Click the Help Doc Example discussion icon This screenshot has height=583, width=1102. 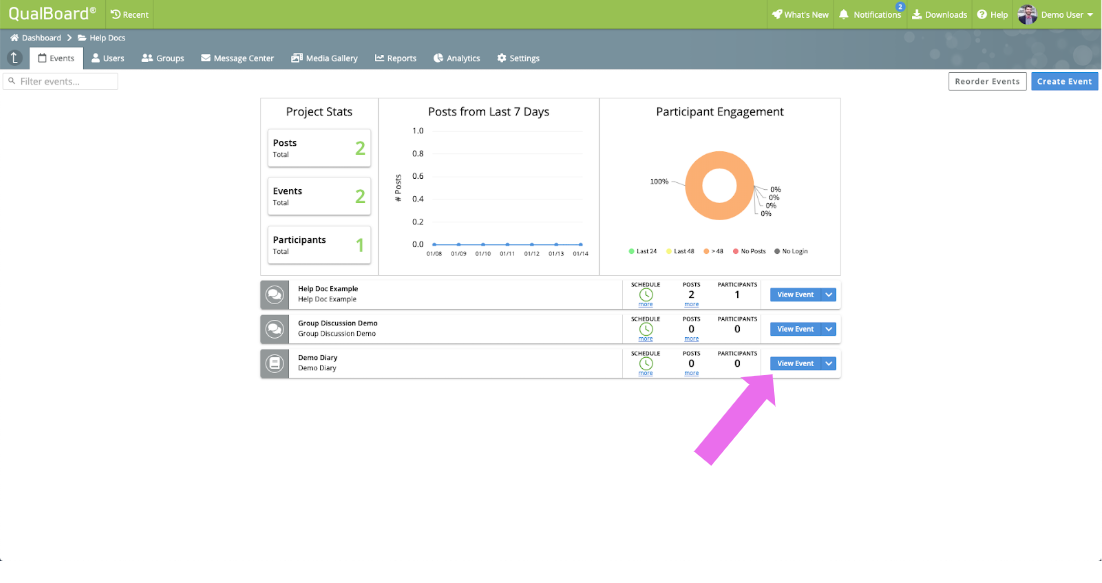tap(275, 294)
